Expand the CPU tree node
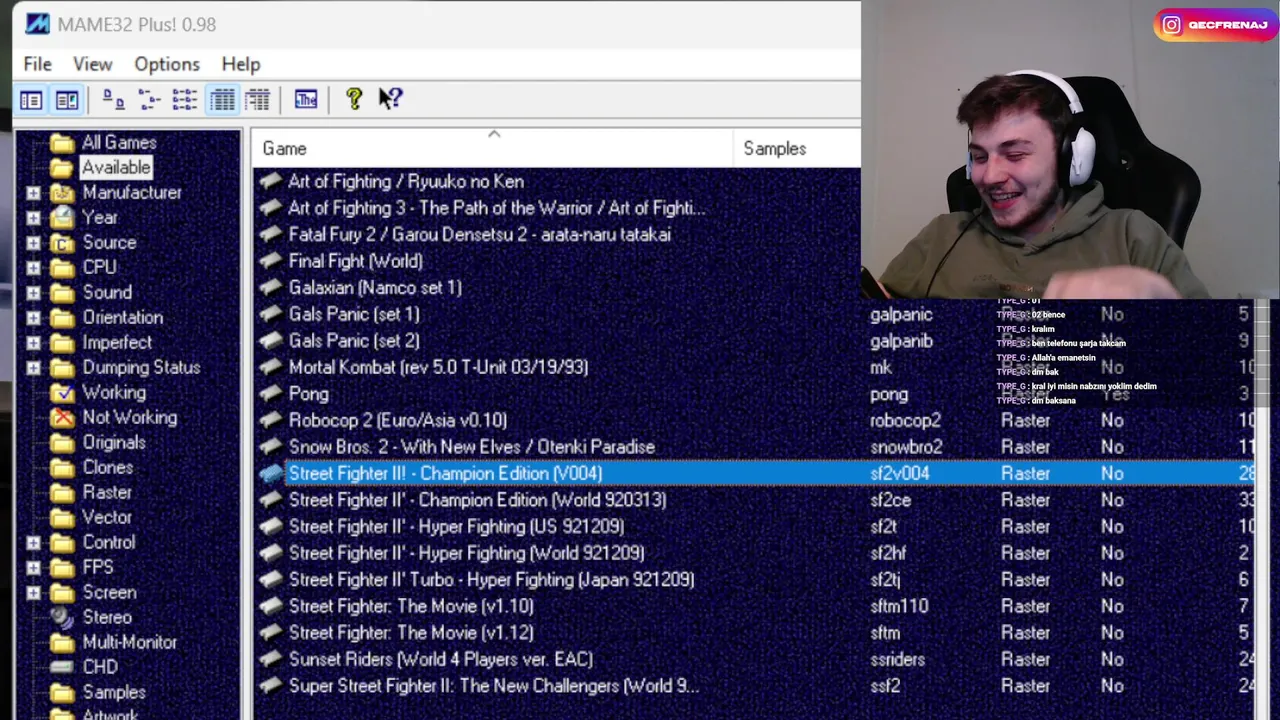Screen dimensions: 1280x720 click(x=33, y=268)
